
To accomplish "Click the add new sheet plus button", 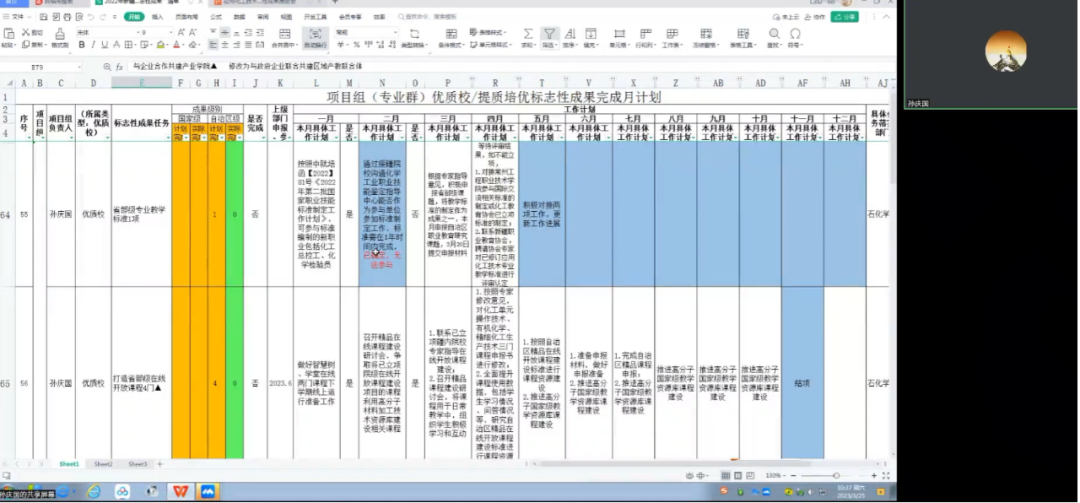I will (160, 464).
